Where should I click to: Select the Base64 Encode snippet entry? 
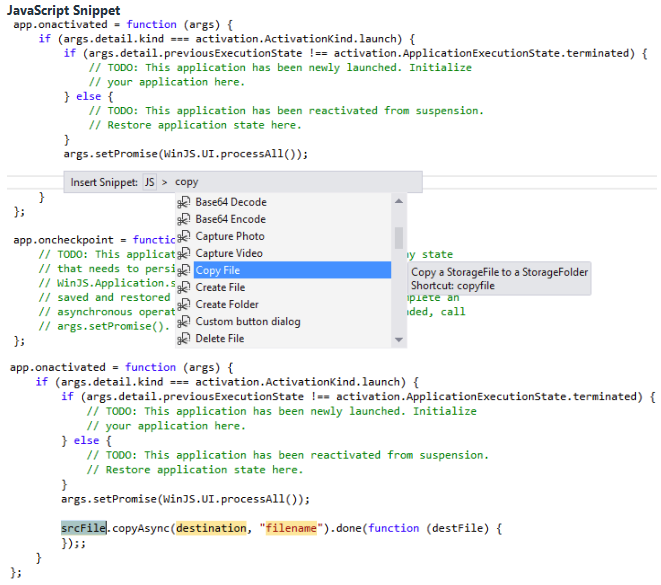pyautogui.click(x=230, y=219)
